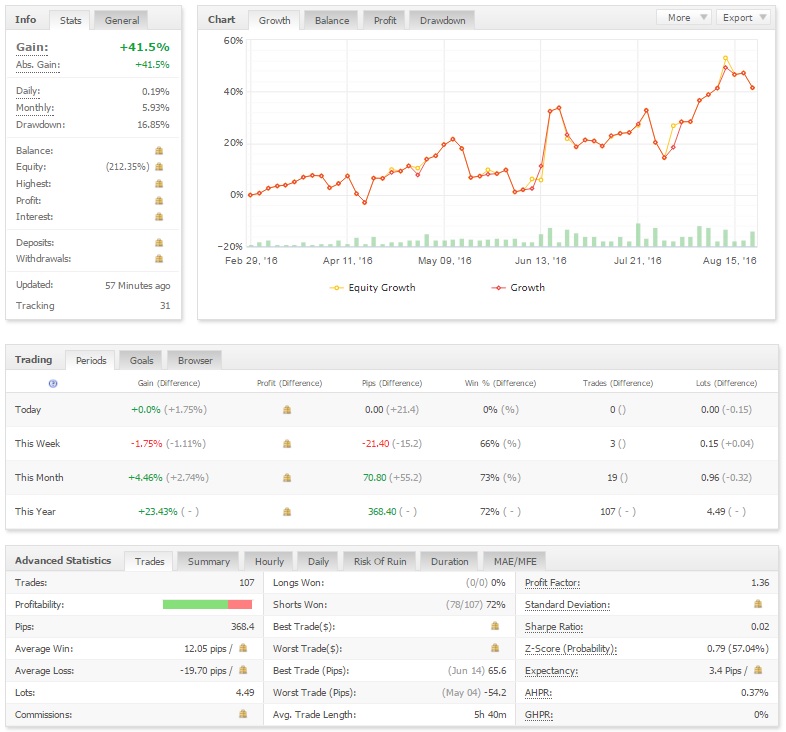Click the Gain label in Info panel
The image size is (786, 732).
click(x=32, y=47)
